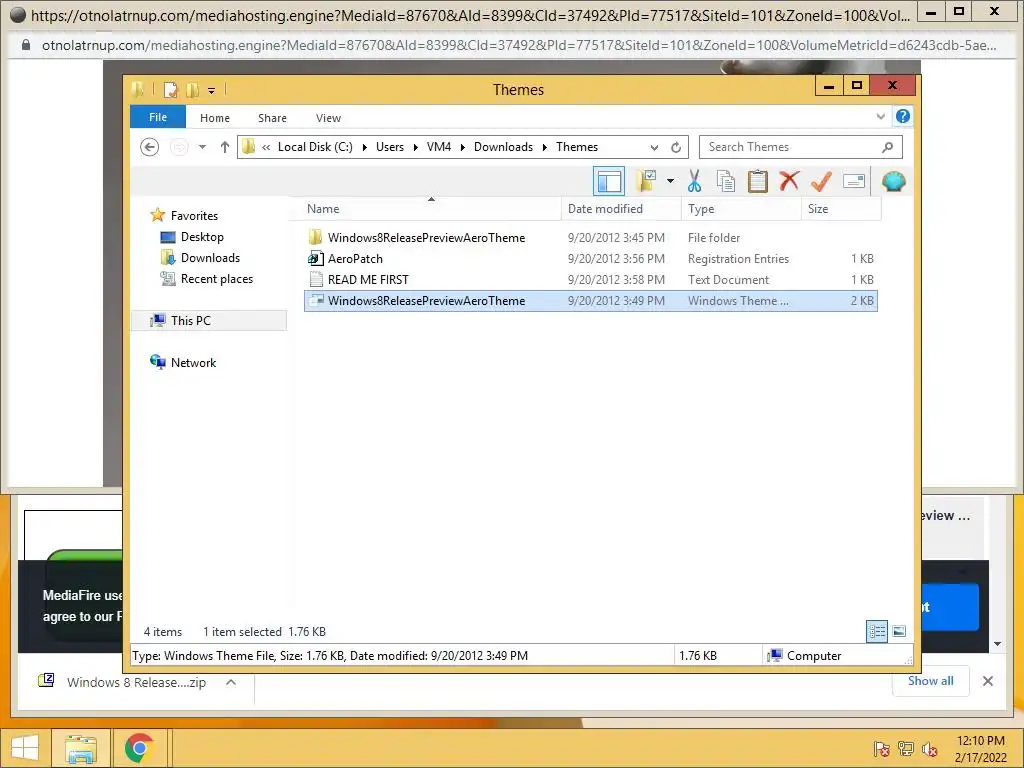Select Desktop in navigation pane

pos(192,236)
